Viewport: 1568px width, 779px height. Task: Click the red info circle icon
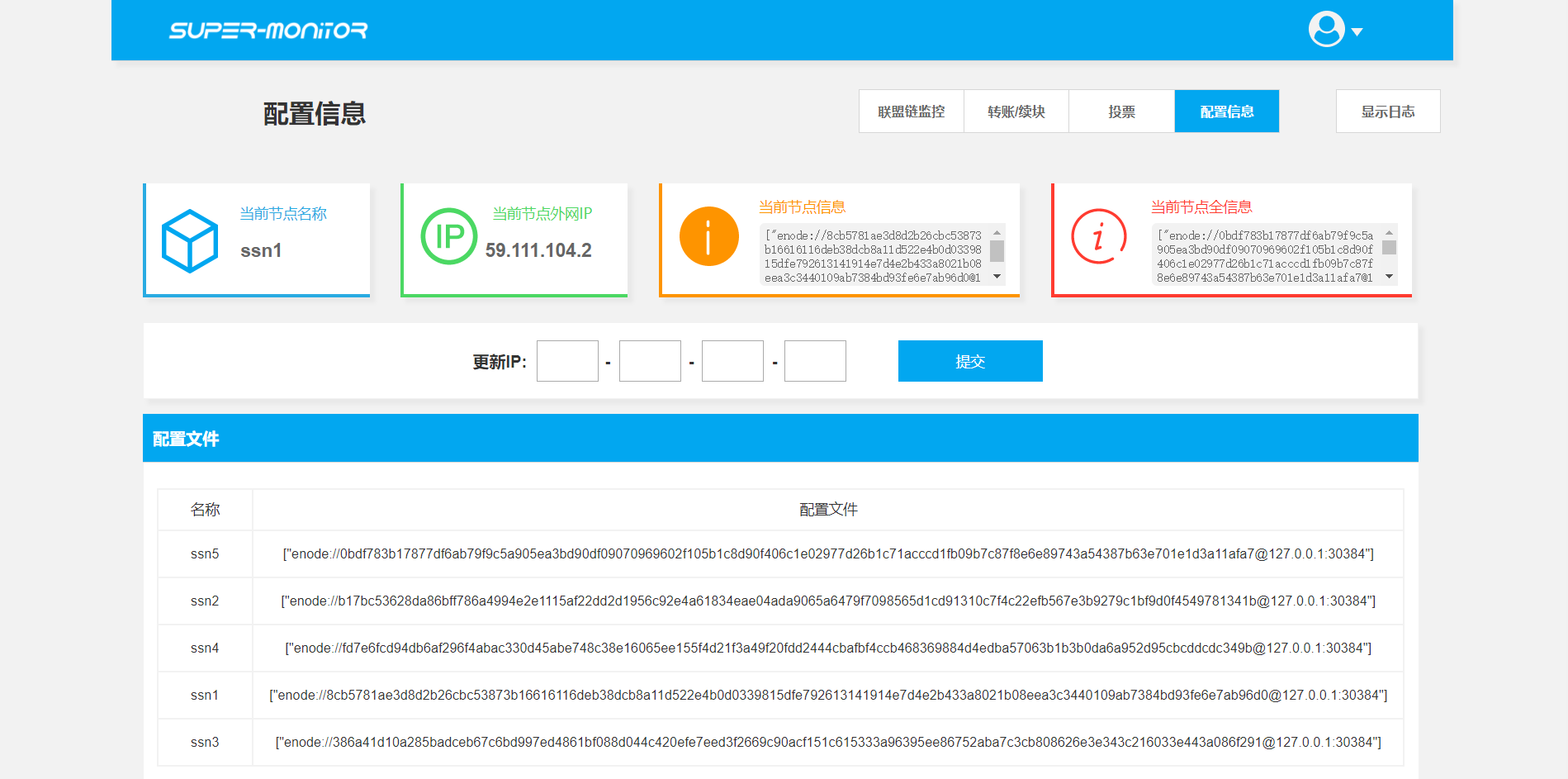[1099, 236]
